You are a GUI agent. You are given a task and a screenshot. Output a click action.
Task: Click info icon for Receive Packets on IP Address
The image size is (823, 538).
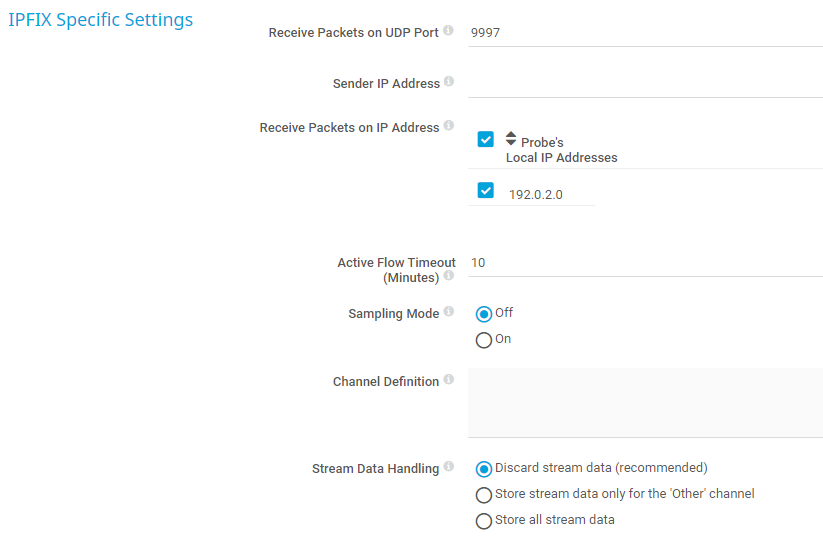pyautogui.click(x=449, y=126)
